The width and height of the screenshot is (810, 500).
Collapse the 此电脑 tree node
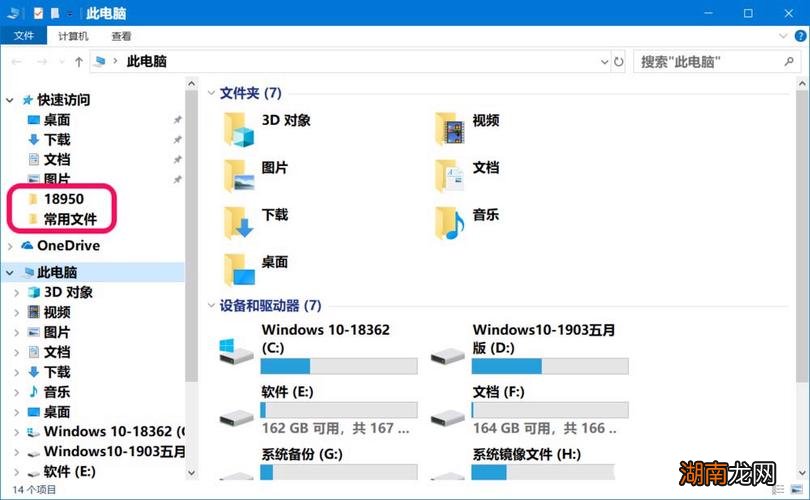pos(9,272)
